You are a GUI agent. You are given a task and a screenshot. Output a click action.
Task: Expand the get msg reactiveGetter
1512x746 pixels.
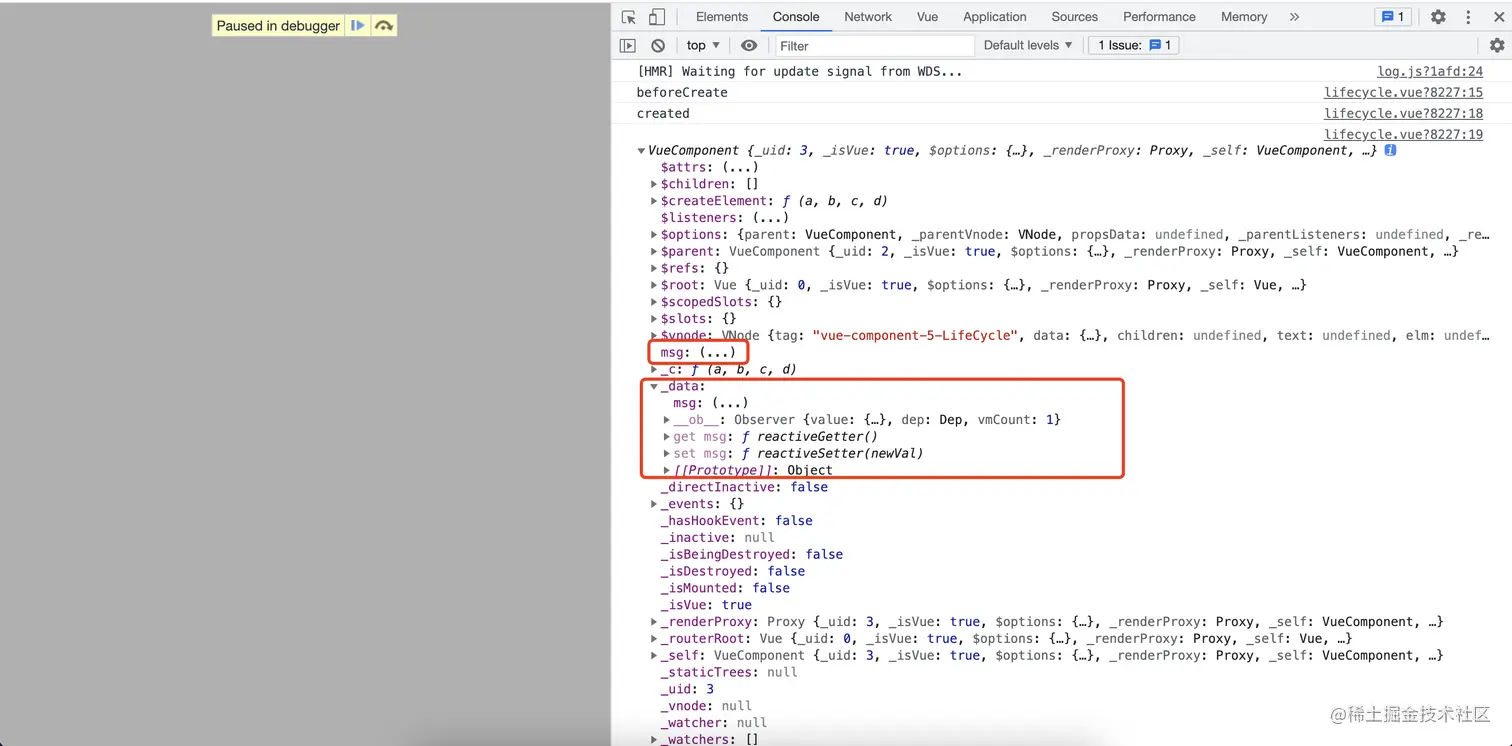[666, 437]
